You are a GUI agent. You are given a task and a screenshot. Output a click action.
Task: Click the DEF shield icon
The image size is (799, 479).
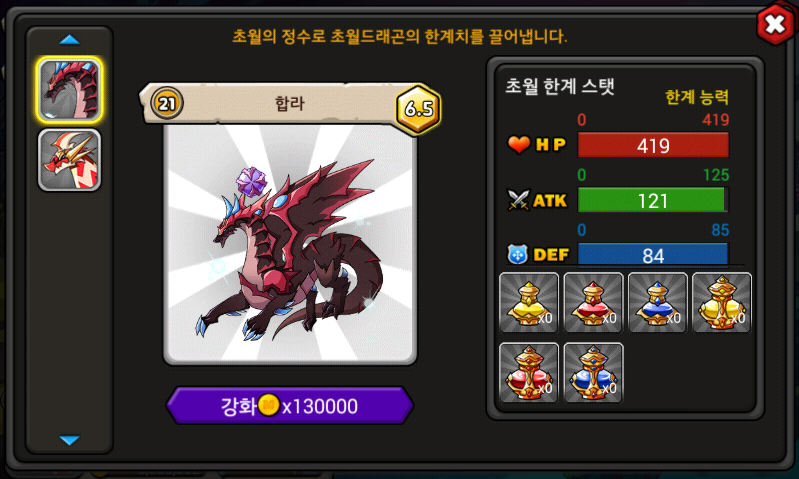pyautogui.click(x=518, y=254)
